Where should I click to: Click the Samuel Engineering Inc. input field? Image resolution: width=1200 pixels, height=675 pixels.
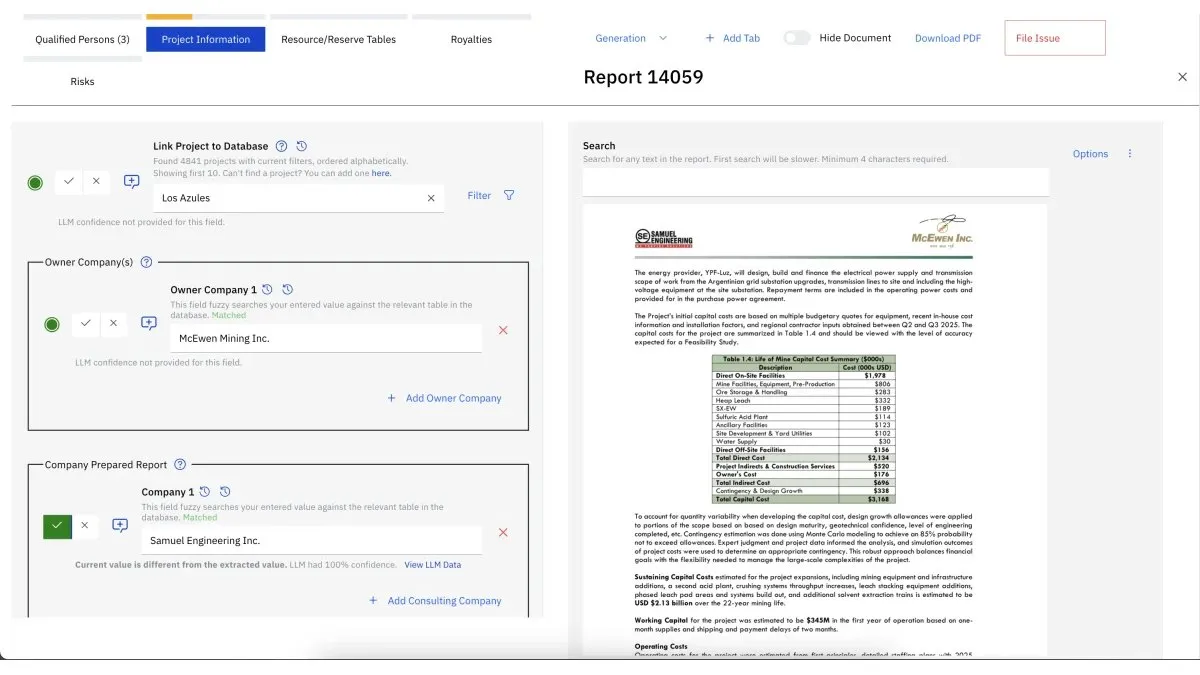click(x=312, y=541)
